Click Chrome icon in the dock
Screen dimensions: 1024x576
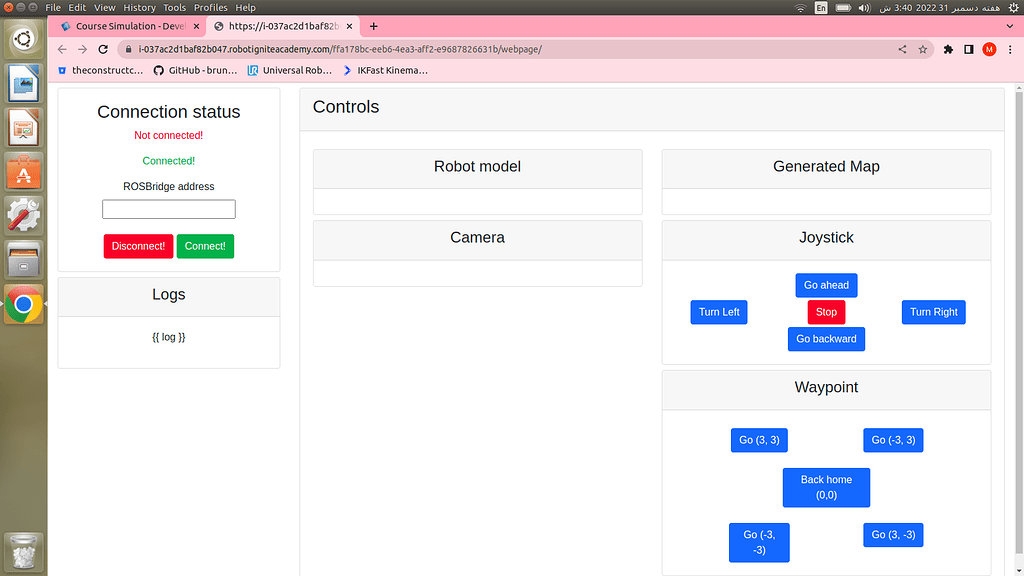click(24, 304)
